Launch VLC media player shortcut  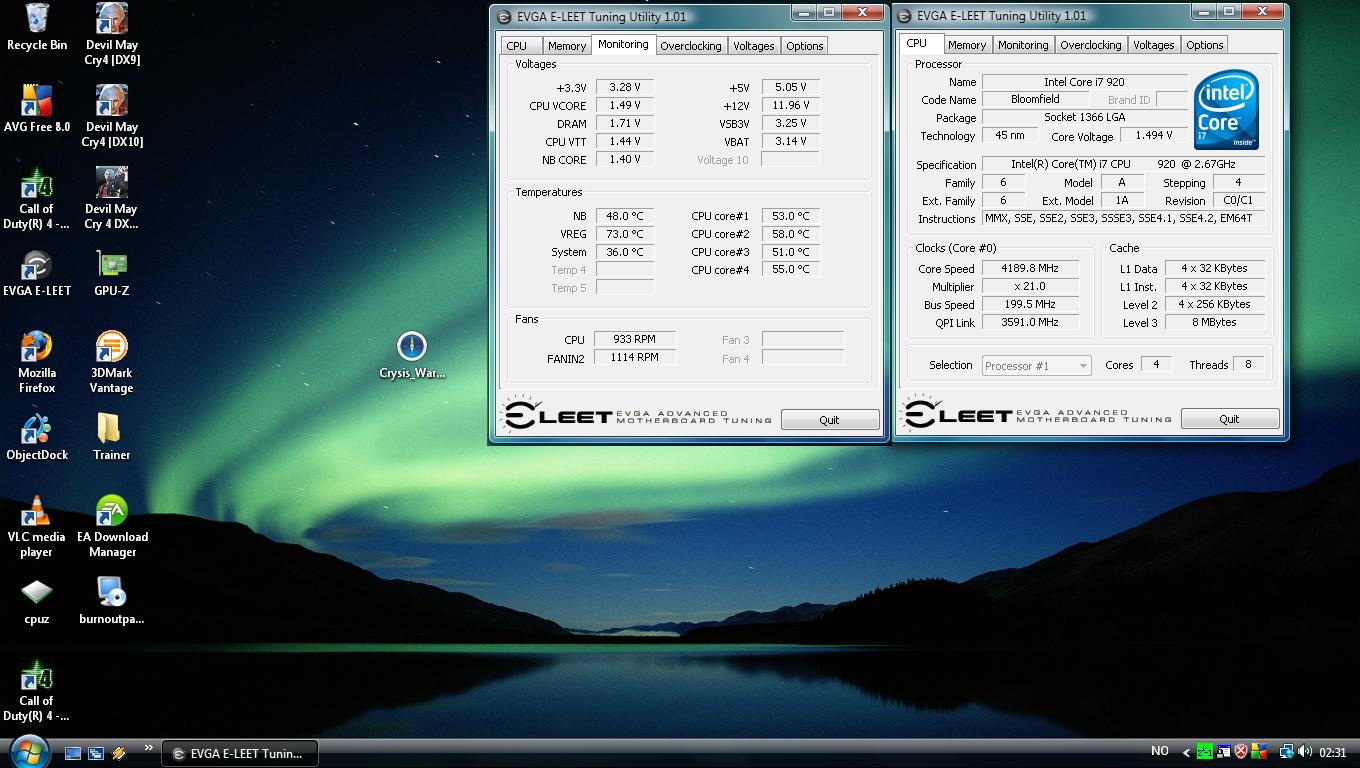(37, 526)
